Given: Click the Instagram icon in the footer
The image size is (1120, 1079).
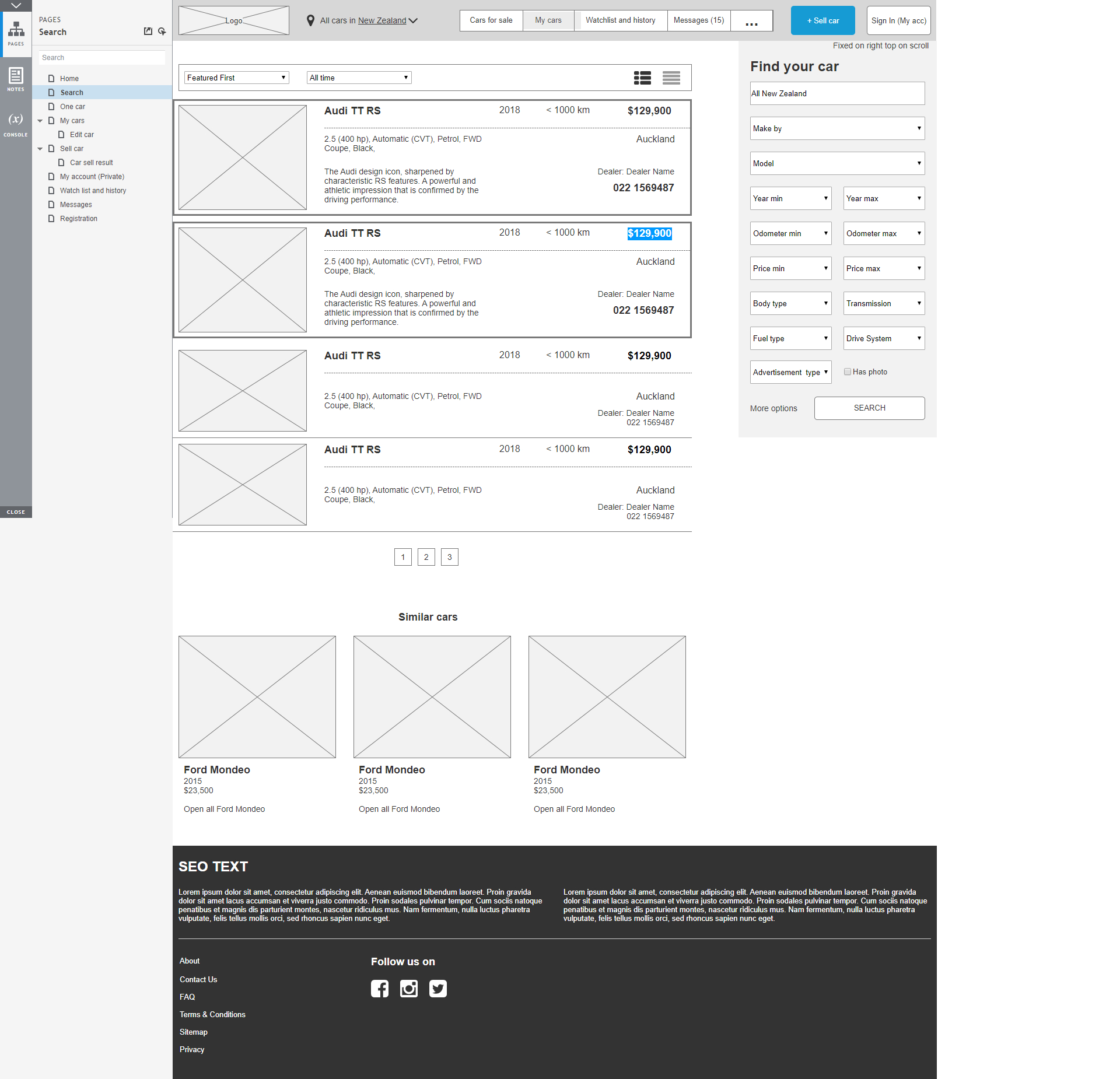Looking at the screenshot, I should 409,989.
